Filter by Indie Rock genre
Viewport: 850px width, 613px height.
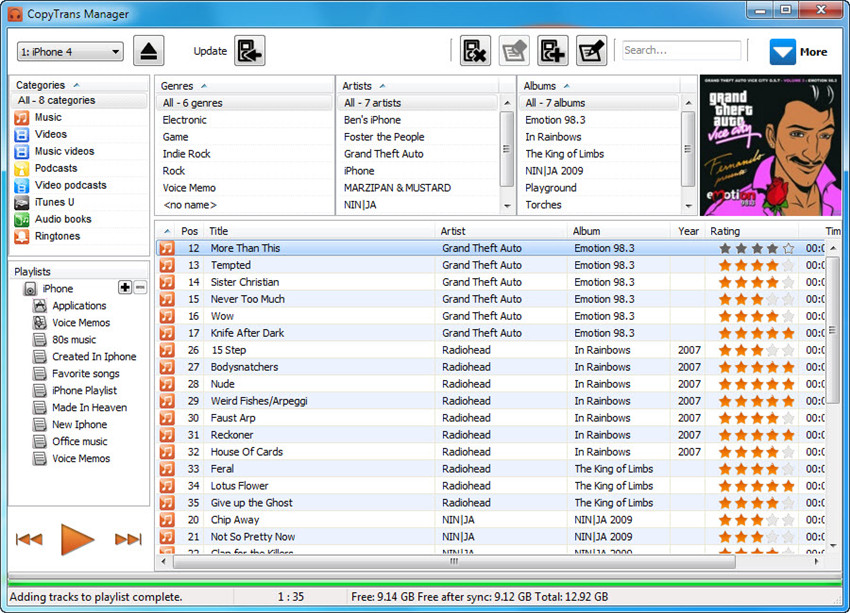[x=187, y=154]
